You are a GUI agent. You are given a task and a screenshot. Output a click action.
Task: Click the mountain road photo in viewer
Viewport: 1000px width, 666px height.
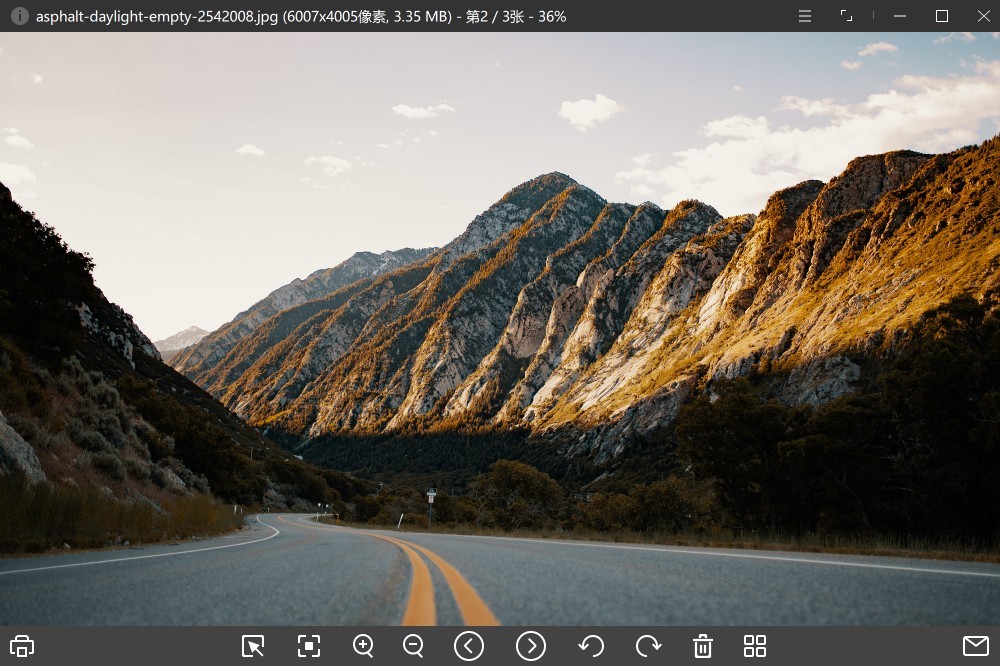500,330
